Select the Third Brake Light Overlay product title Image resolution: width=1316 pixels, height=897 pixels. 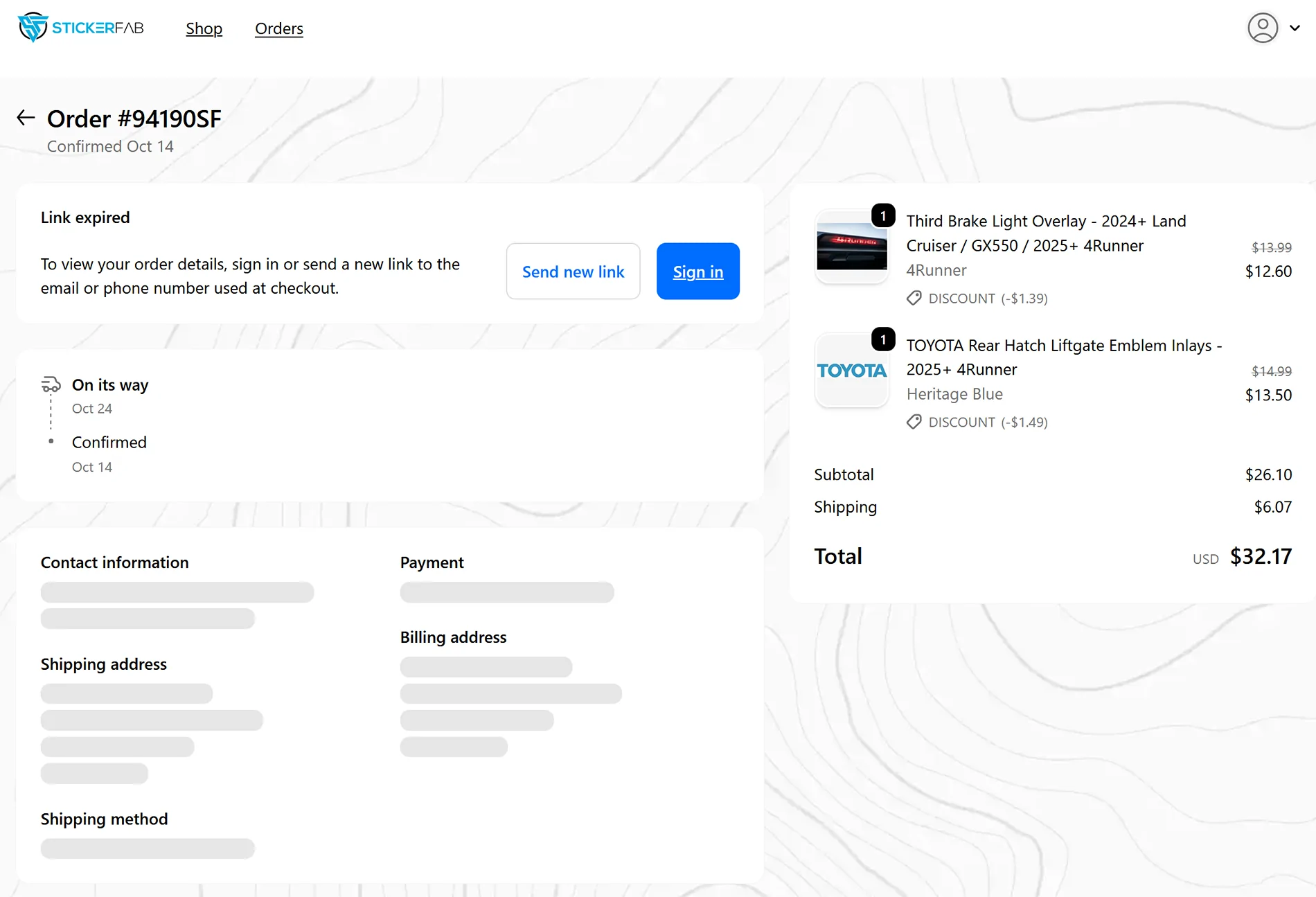click(x=1045, y=233)
